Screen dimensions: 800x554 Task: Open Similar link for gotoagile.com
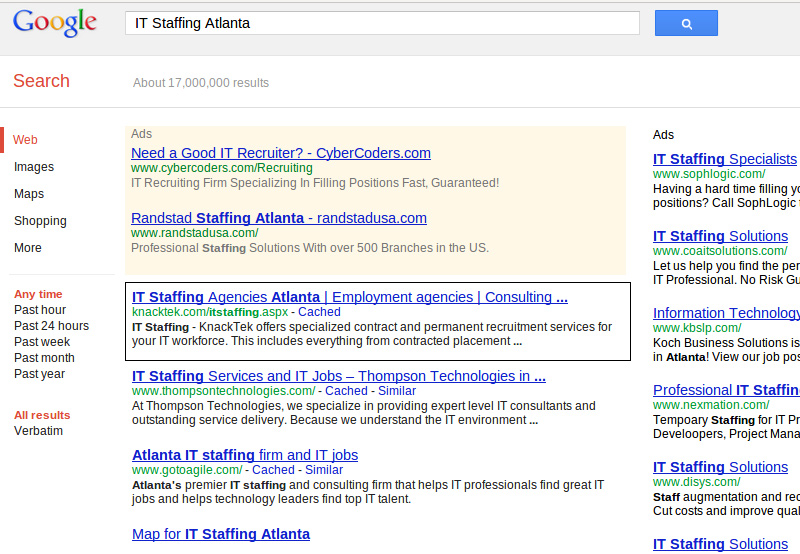(x=323, y=470)
